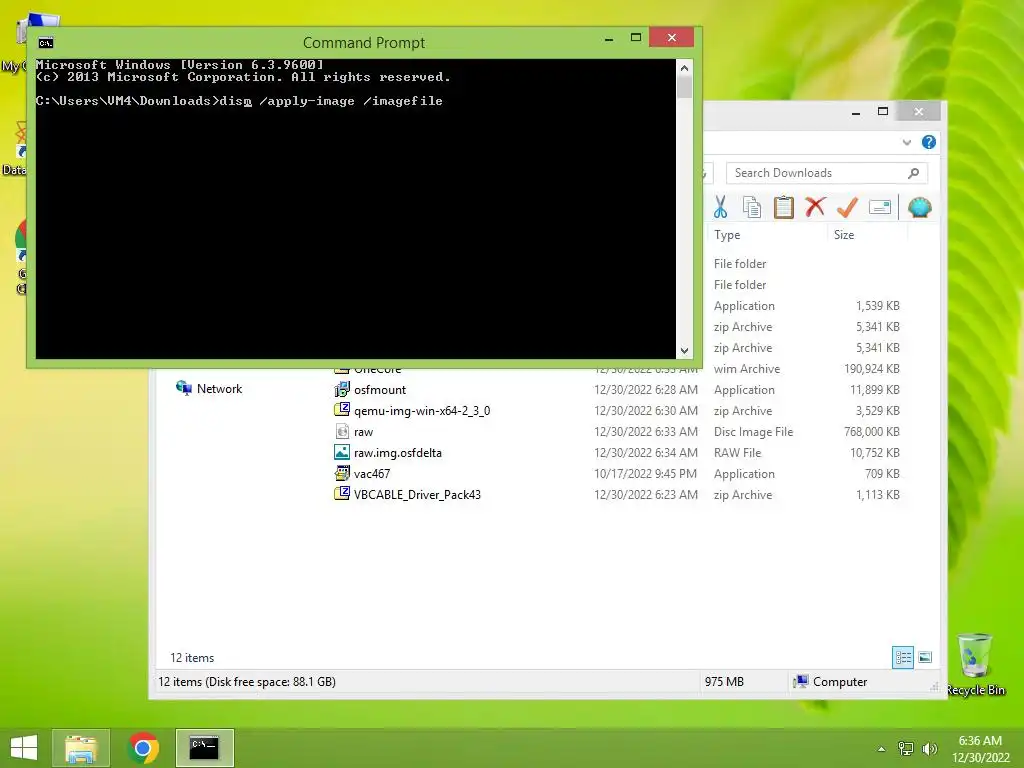Launch Google Chrome from the taskbar
The width and height of the screenshot is (1024, 768).
[143, 748]
